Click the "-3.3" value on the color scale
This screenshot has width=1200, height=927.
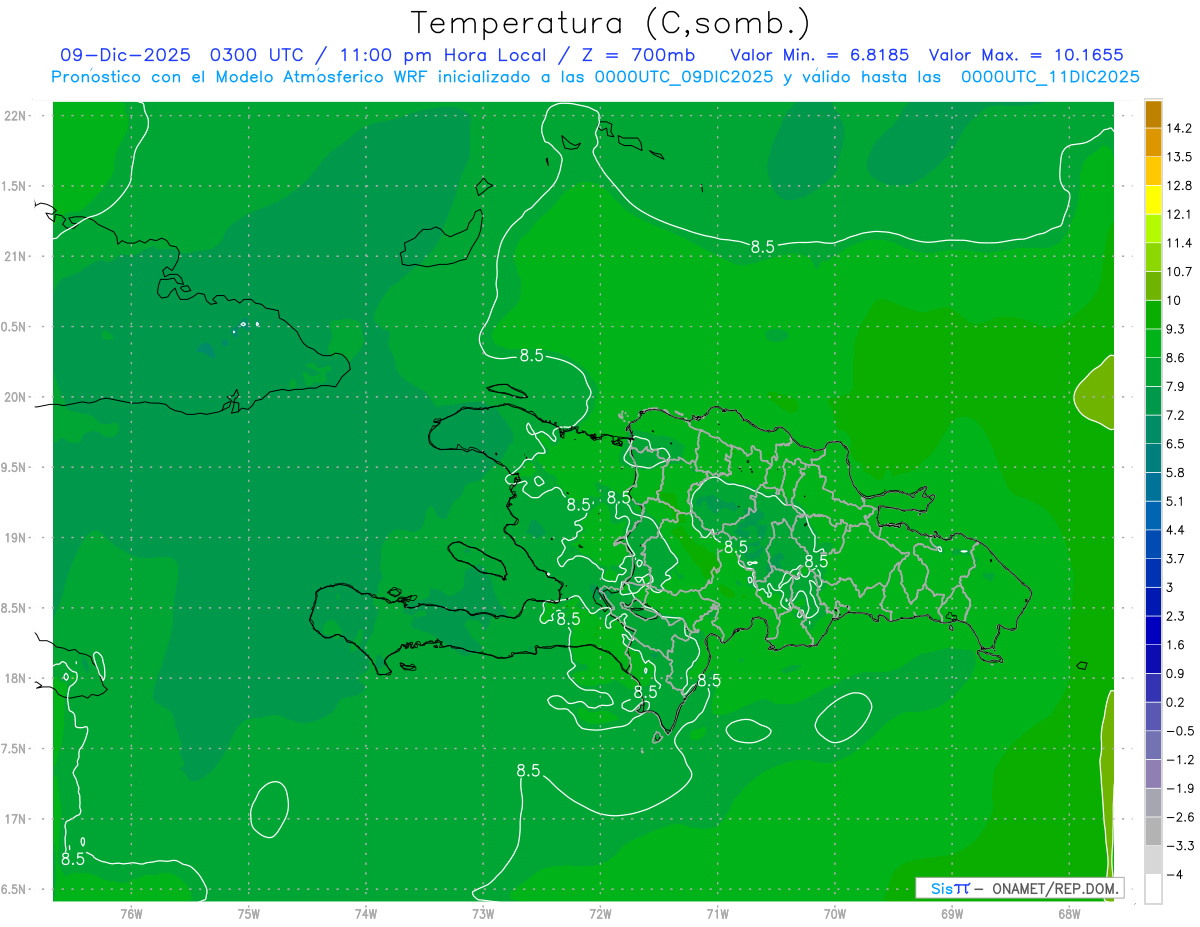(1180, 846)
